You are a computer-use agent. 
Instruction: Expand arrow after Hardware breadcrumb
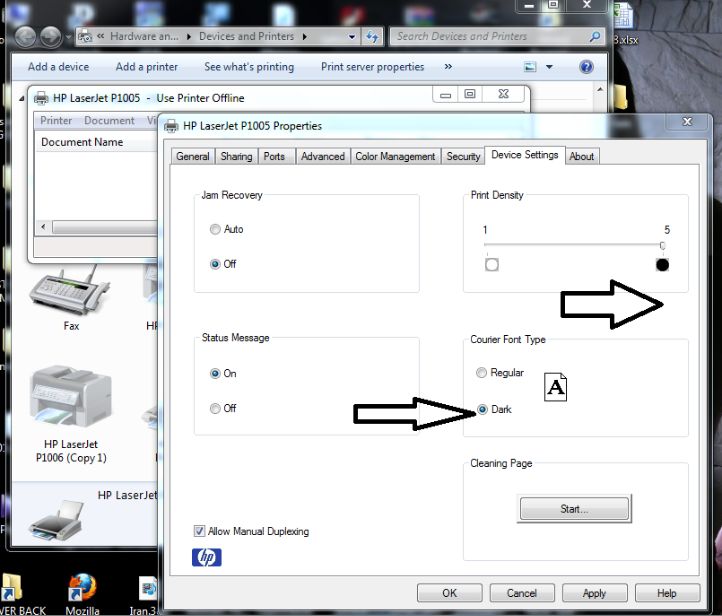(x=189, y=37)
